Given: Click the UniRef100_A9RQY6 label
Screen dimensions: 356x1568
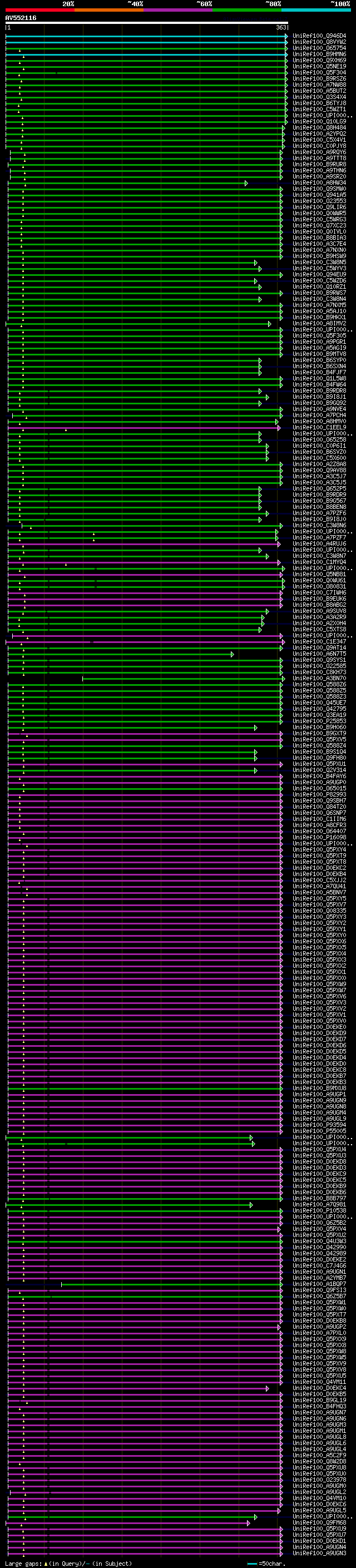Looking at the screenshot, I should (x=319, y=152).
